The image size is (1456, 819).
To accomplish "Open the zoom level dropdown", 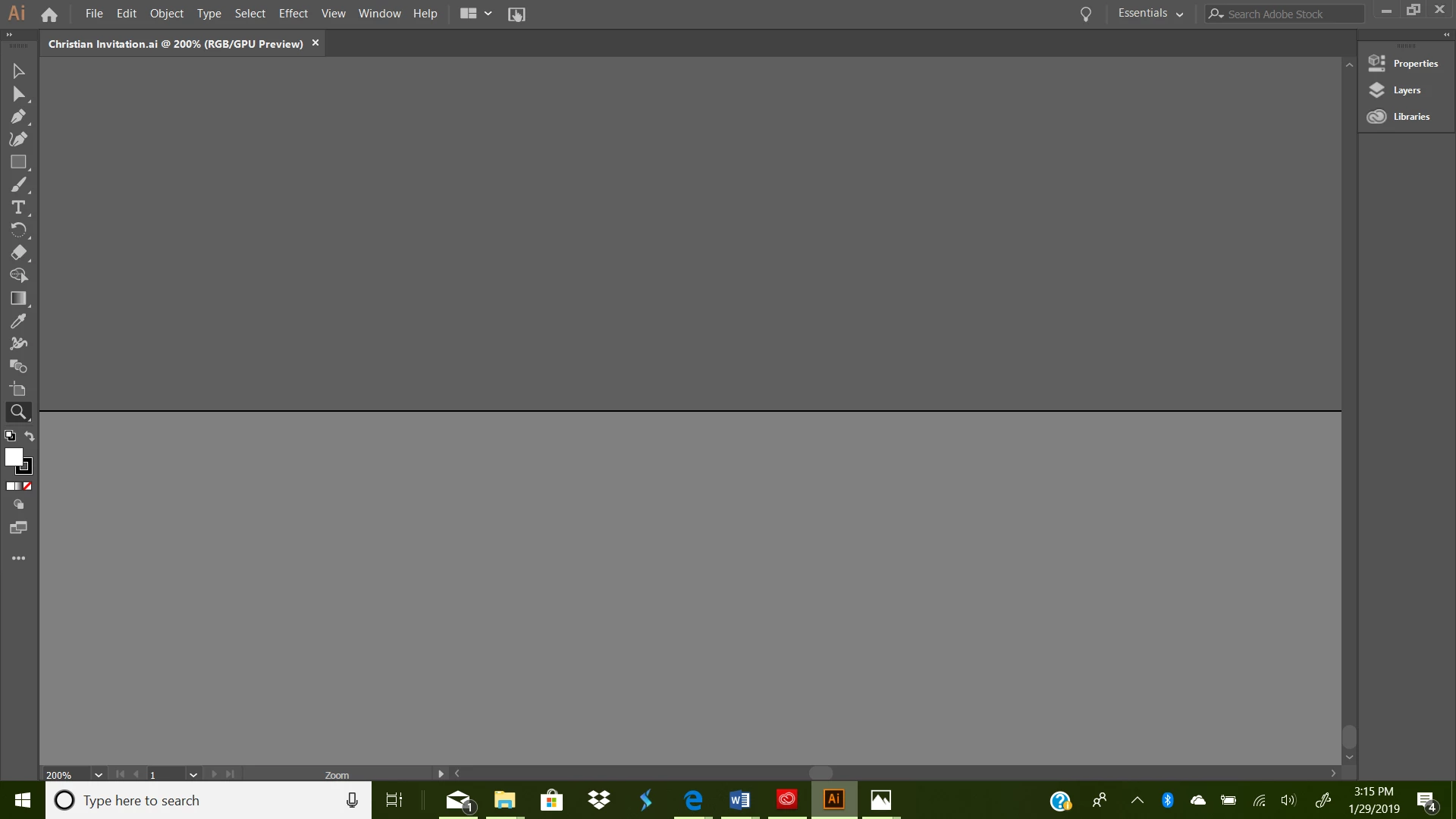I will tap(99, 775).
